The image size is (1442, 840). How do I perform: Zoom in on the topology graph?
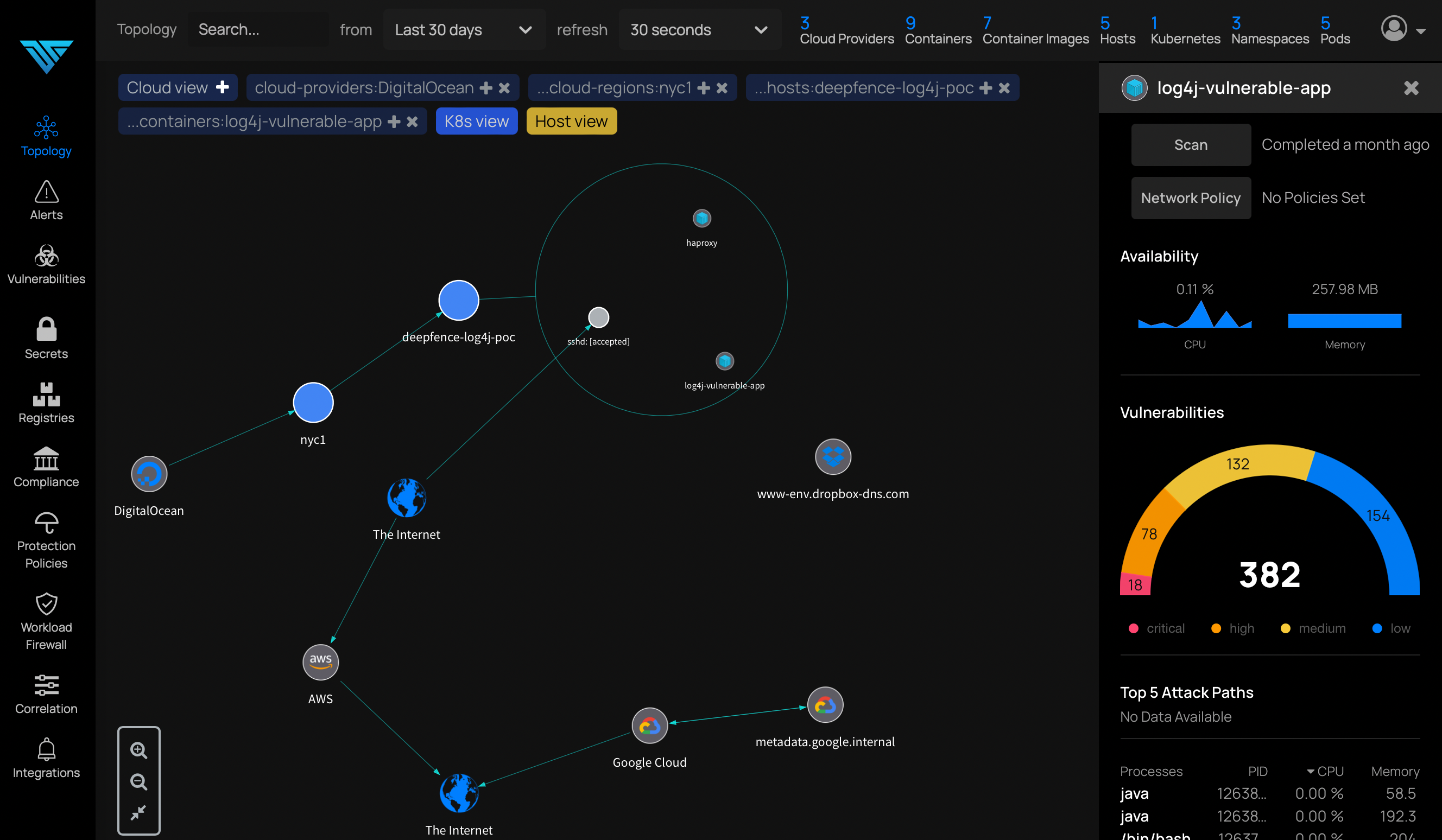pyautogui.click(x=138, y=750)
